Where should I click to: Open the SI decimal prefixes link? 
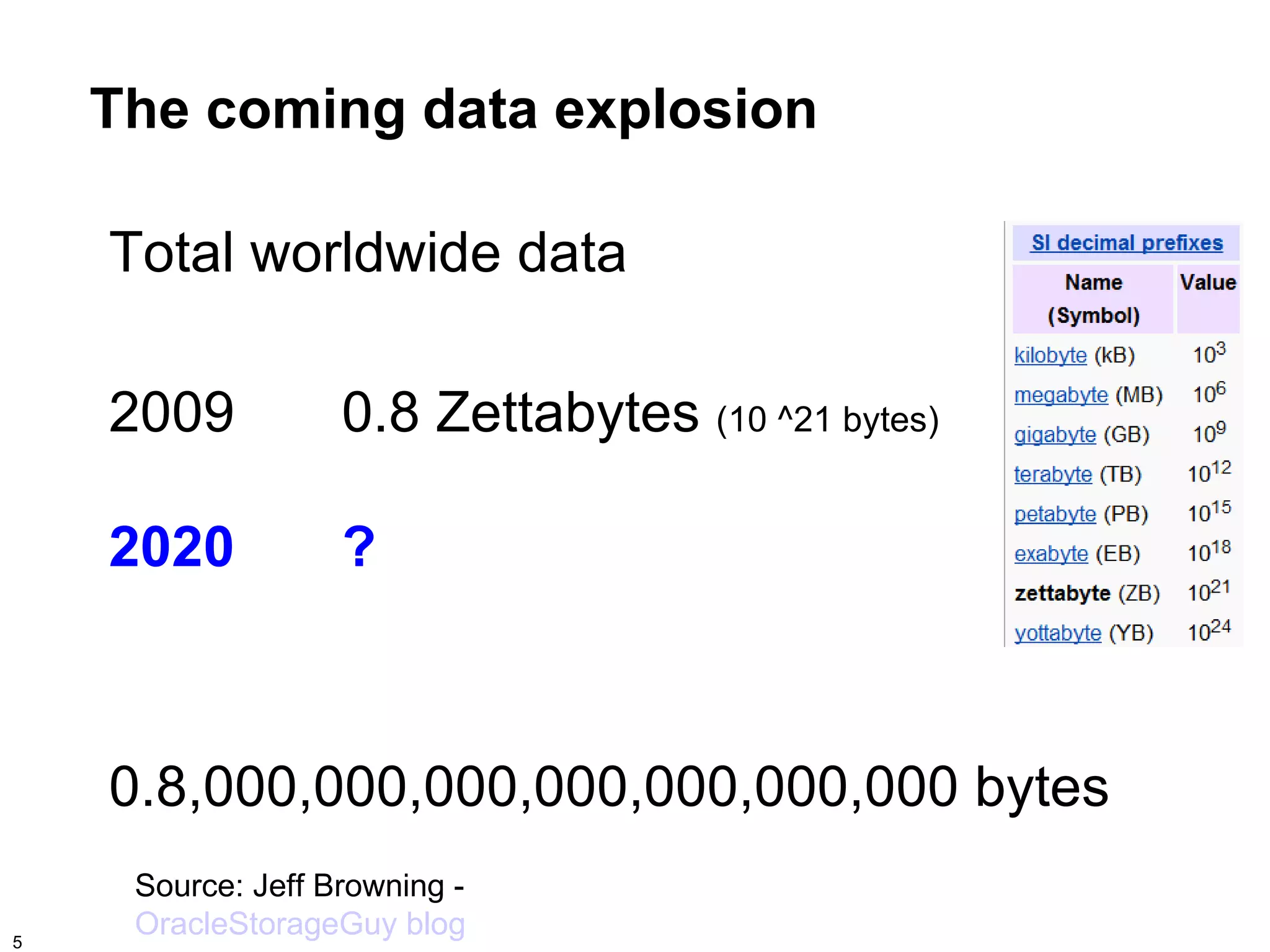(x=1127, y=243)
